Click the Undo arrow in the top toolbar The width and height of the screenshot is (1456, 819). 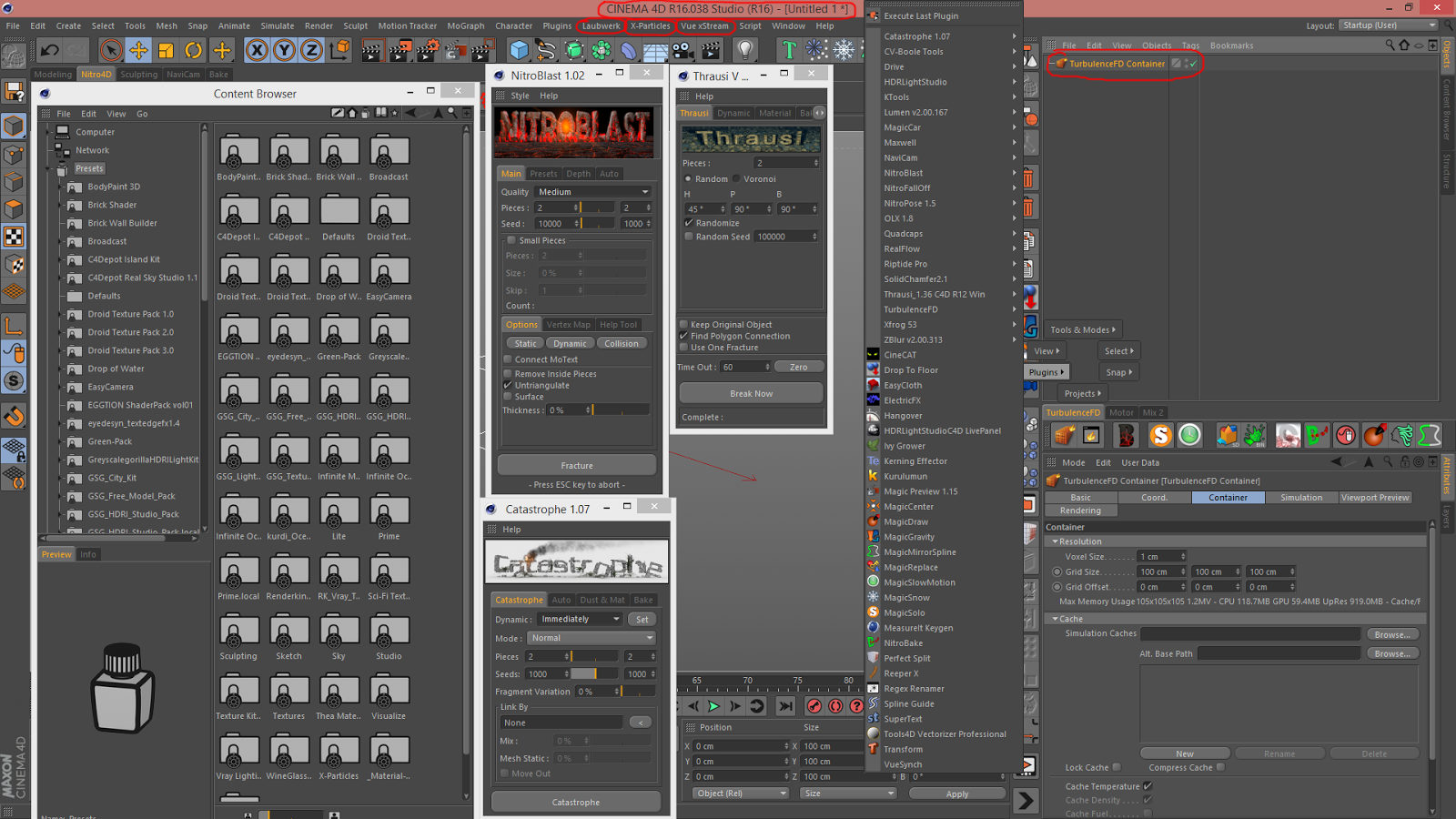pyautogui.click(x=50, y=50)
